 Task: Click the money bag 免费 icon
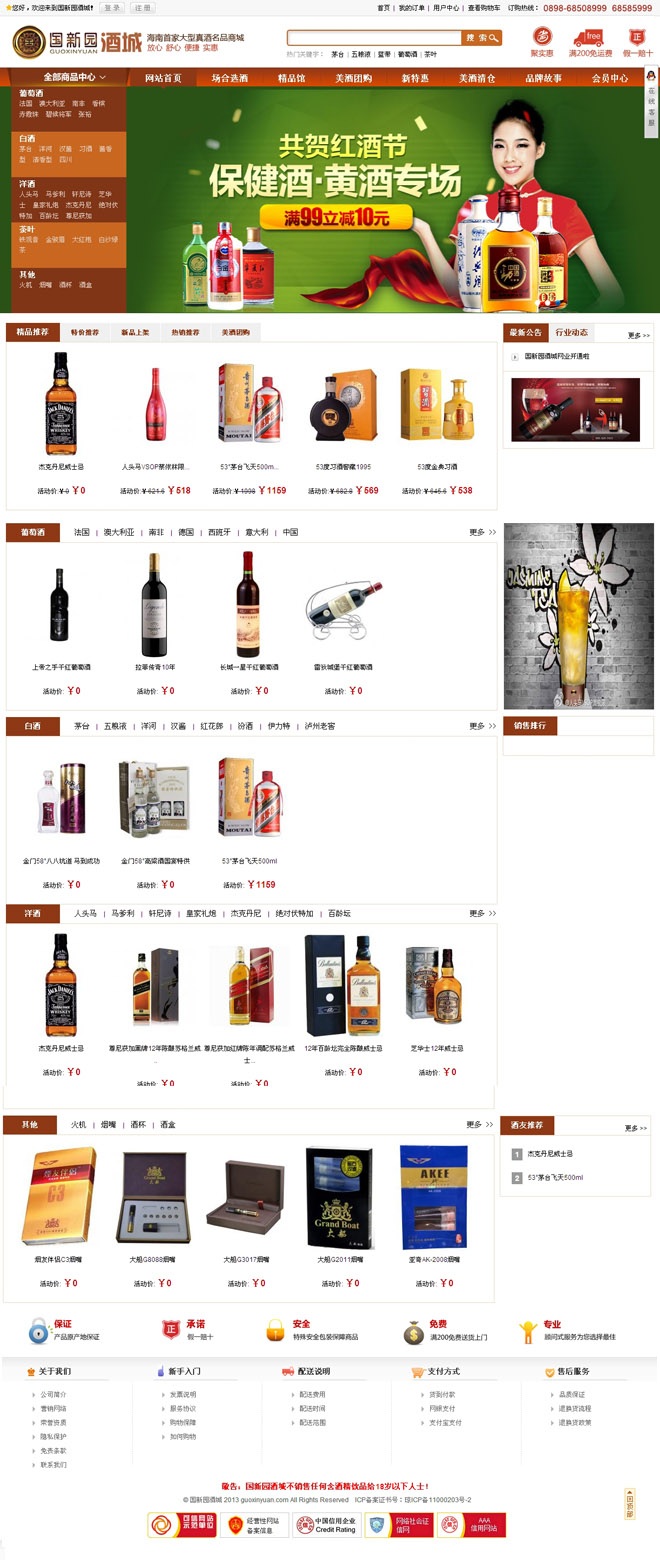(x=413, y=1332)
